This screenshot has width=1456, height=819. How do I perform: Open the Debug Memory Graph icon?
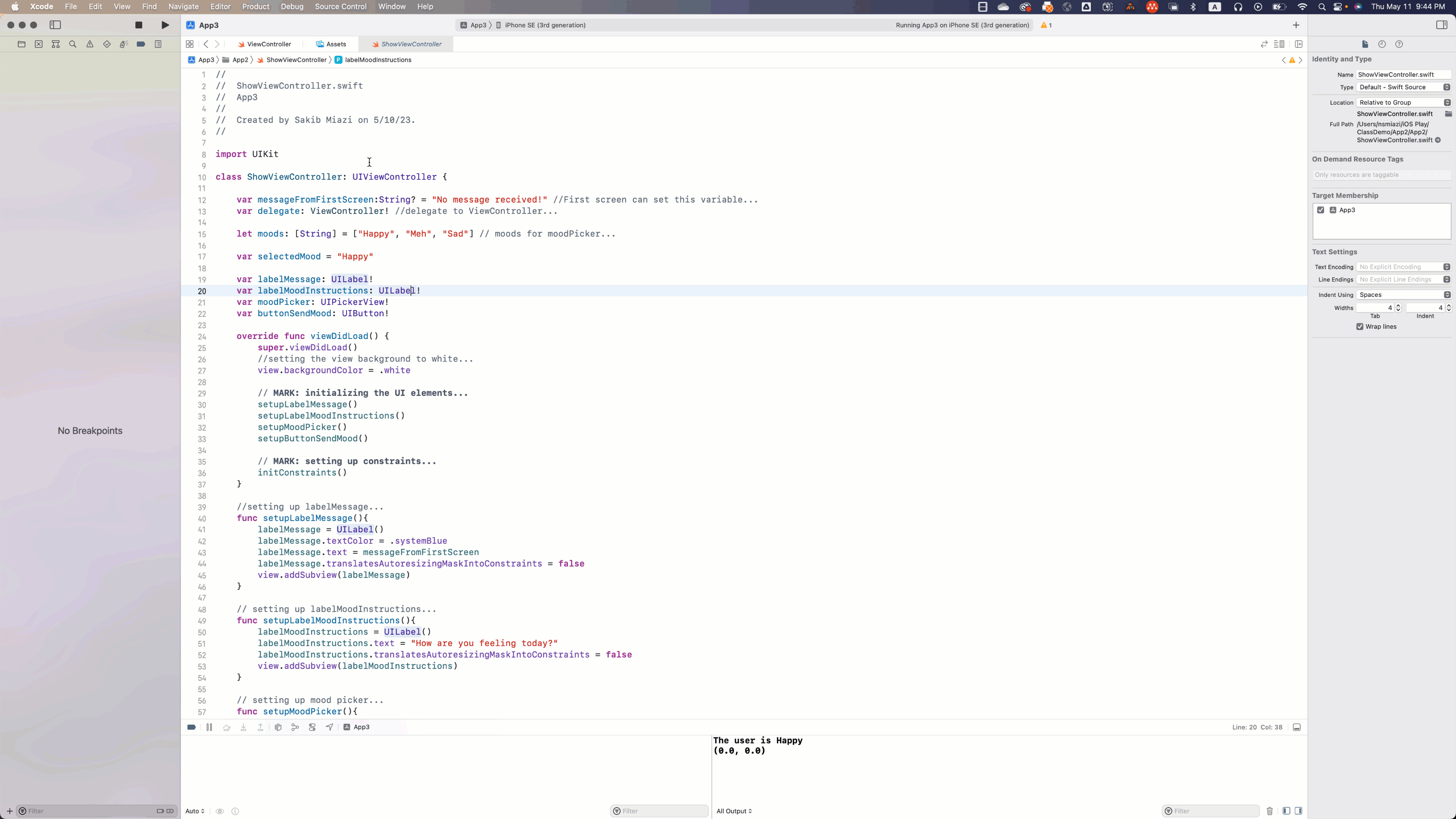[295, 728]
